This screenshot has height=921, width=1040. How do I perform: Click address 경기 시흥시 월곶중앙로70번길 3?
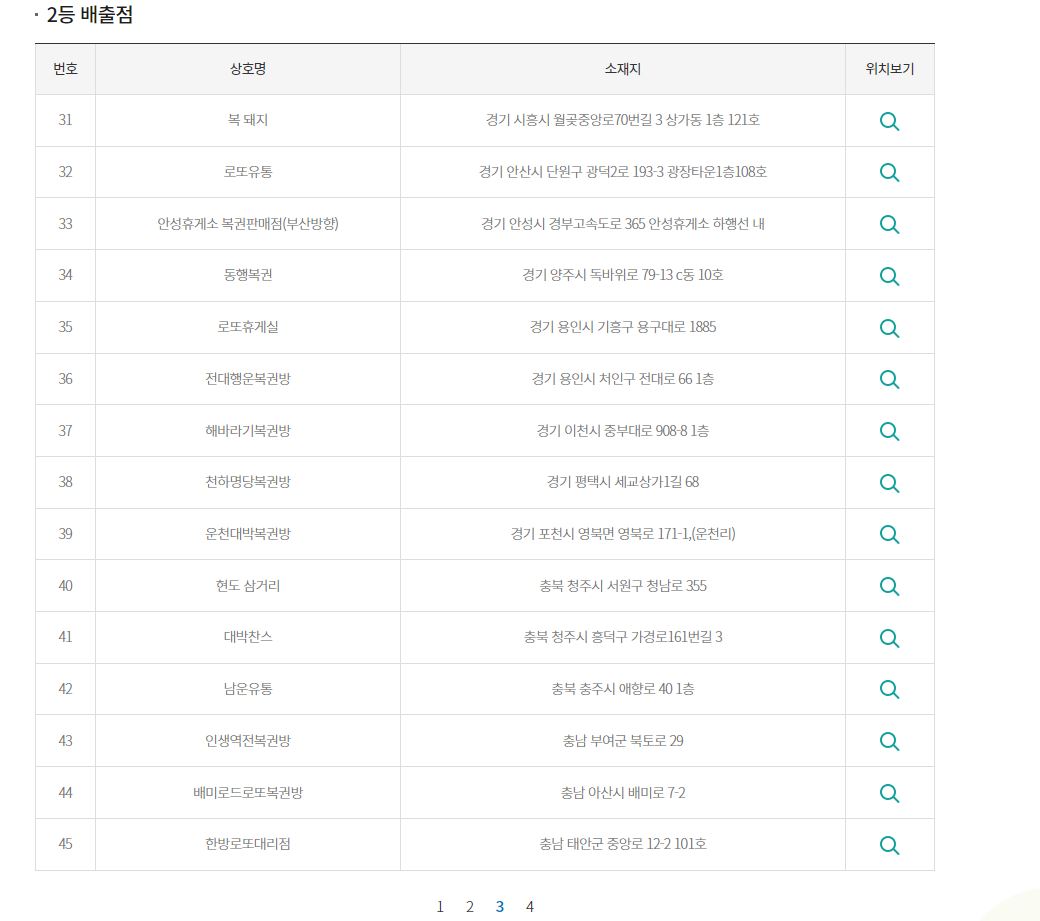click(x=574, y=120)
